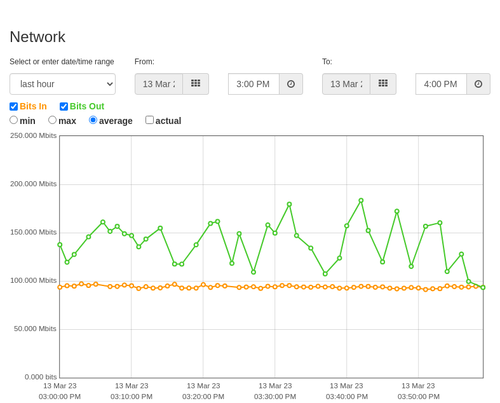Select the average radio button
Image resolution: width=500 pixels, height=403 pixels.
pos(93,120)
